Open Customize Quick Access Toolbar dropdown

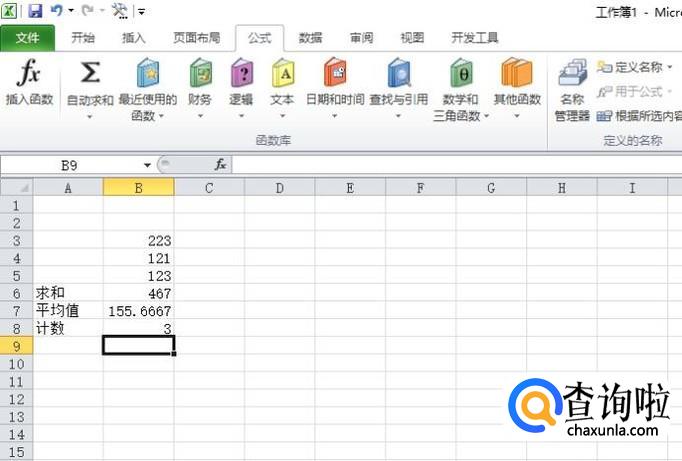pos(141,11)
